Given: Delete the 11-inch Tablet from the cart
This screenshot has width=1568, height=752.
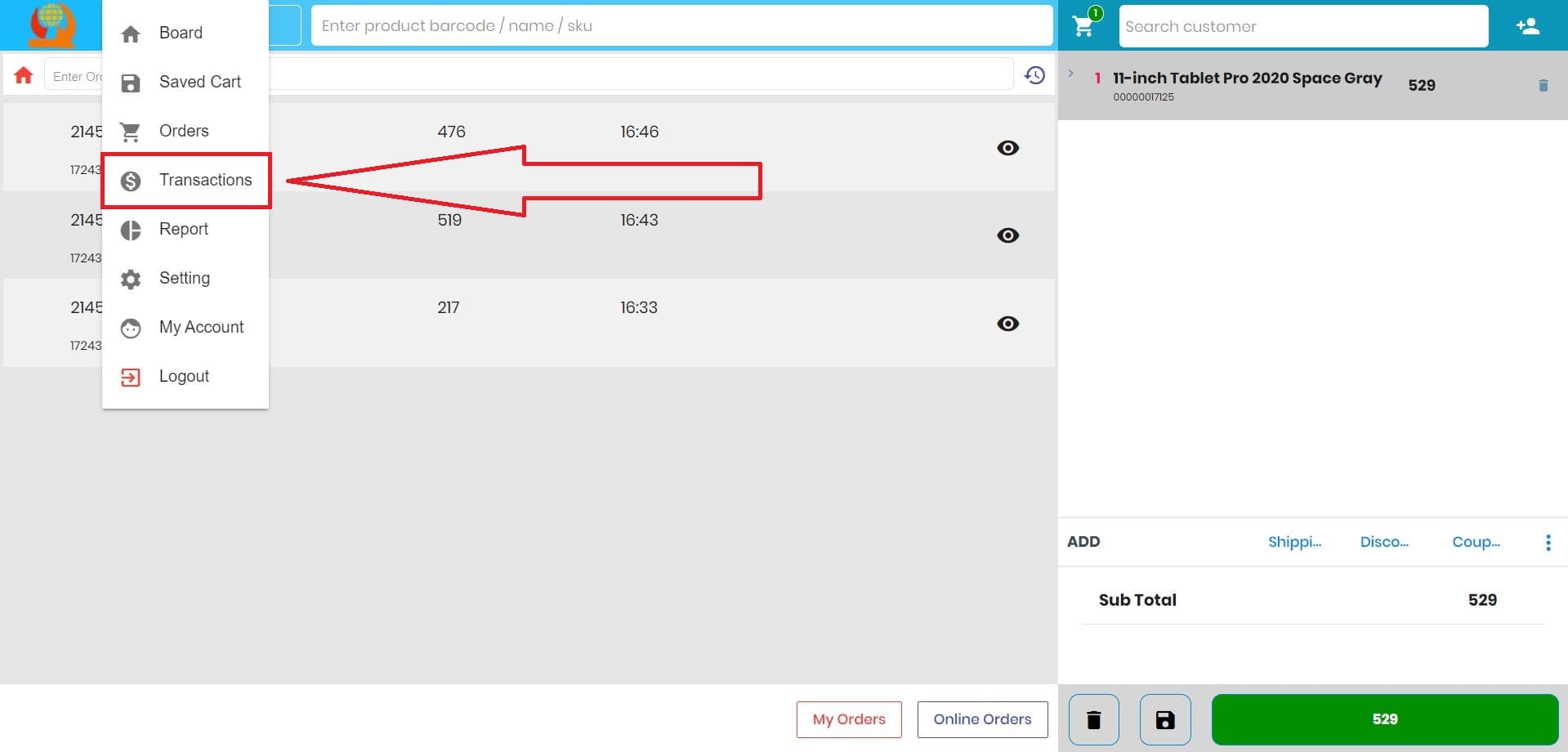Looking at the screenshot, I should (x=1543, y=85).
